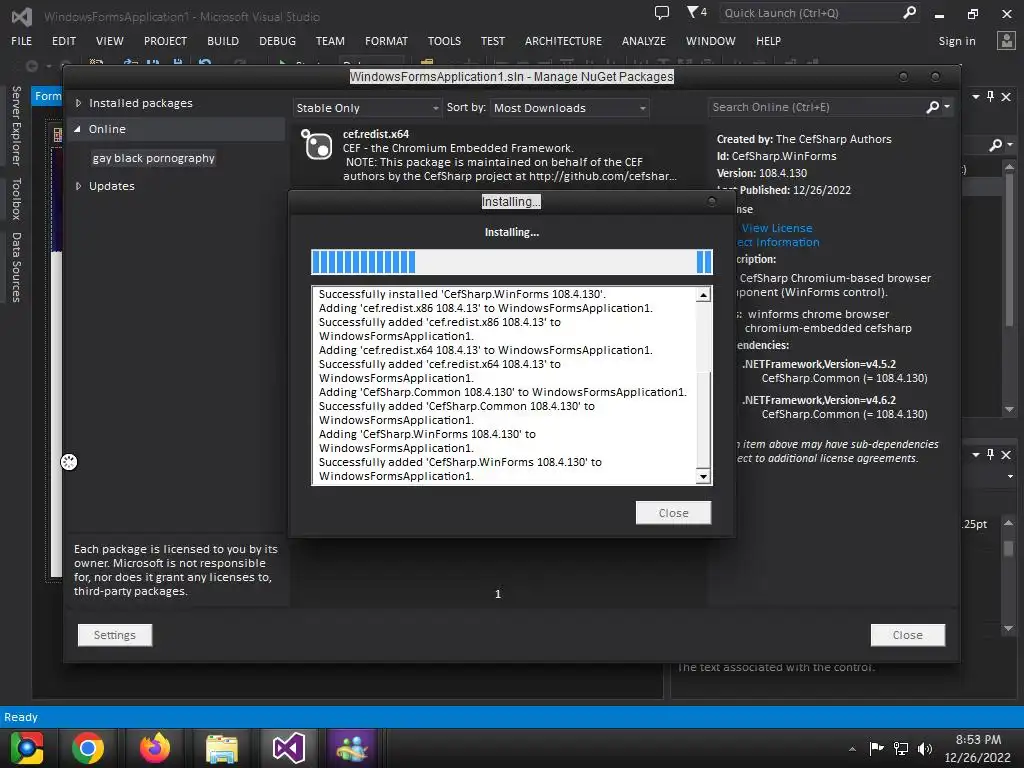Click the installation progress bar
Viewport: 1024px width, 768px height.
pos(511,262)
